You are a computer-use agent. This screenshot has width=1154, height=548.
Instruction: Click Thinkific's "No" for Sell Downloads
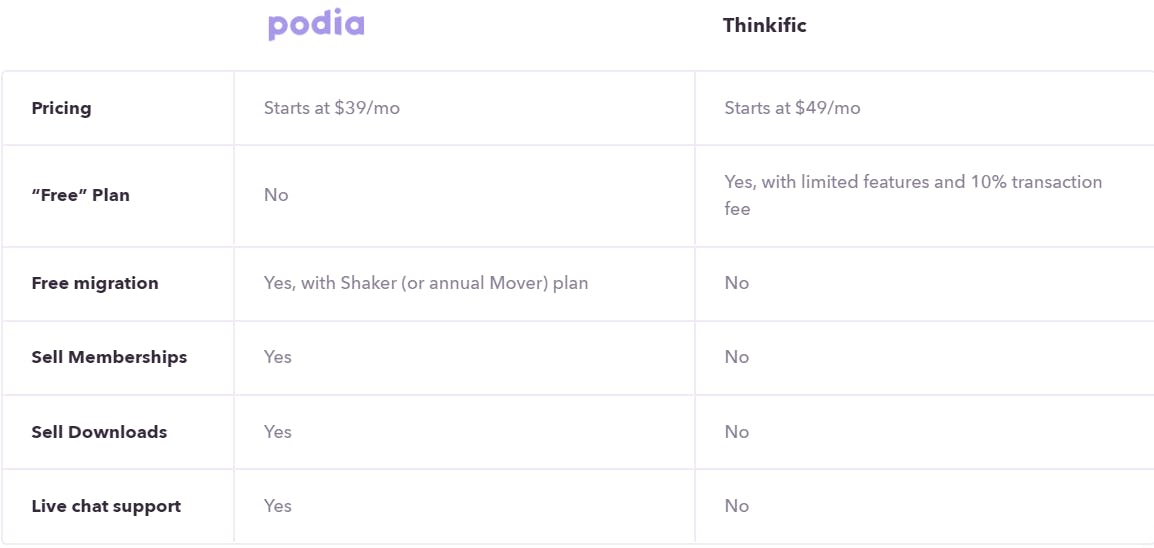click(737, 432)
